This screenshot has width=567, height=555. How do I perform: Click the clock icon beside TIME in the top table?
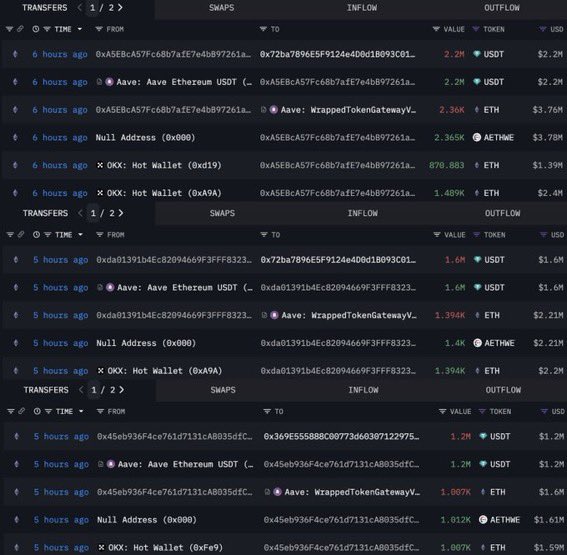coord(35,29)
